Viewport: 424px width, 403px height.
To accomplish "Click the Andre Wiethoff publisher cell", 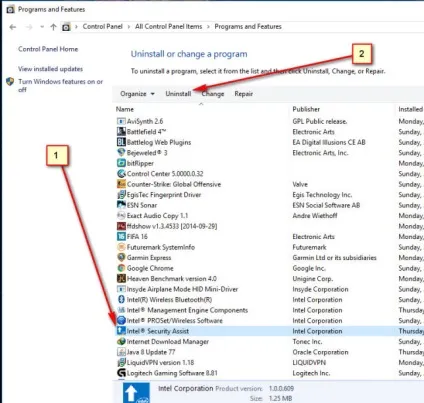I will point(315,216).
